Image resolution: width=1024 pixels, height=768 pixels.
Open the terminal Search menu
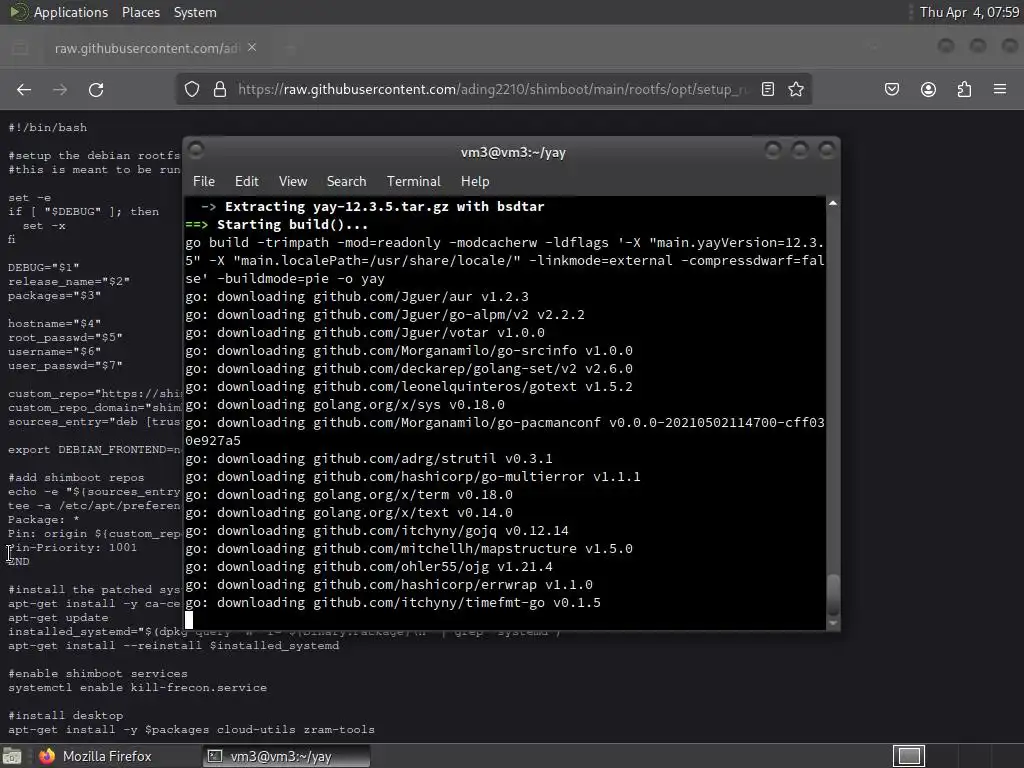point(346,182)
